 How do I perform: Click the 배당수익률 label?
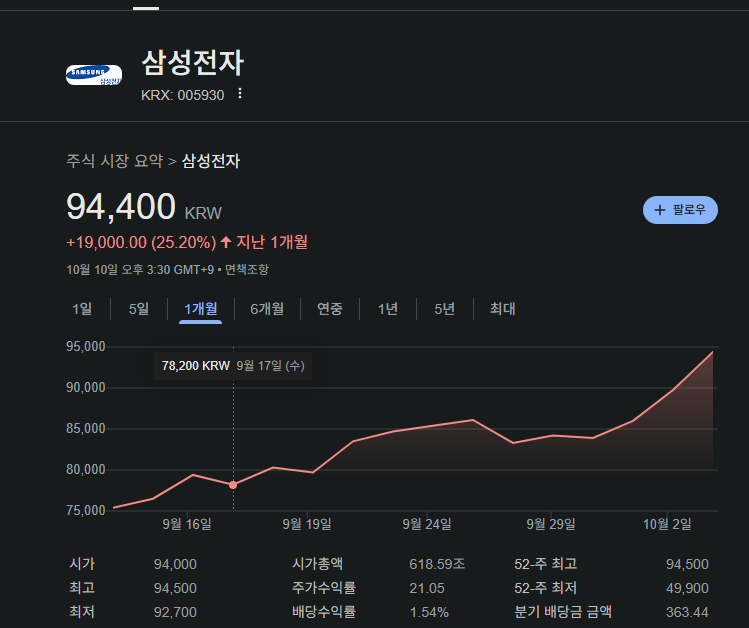point(323,611)
